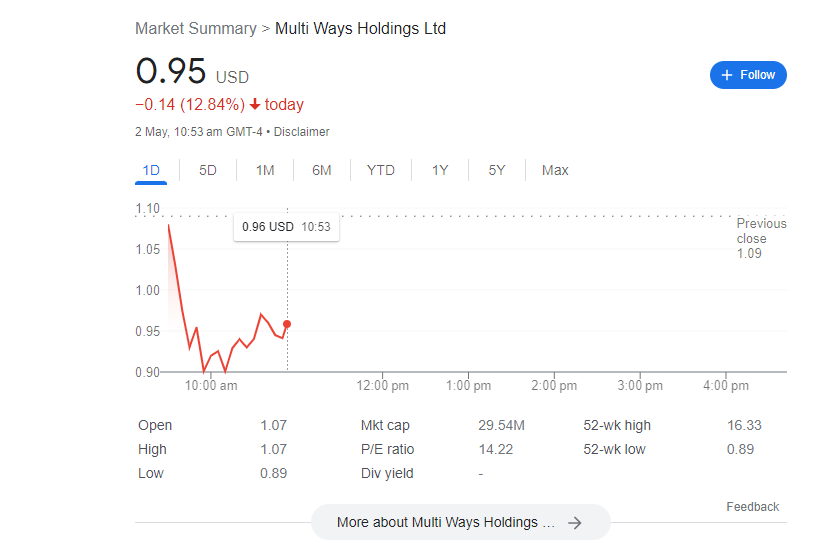Click the Multi Ways Holdings Ltd title
Viewport: 839px width, 551px height.
(360, 28)
